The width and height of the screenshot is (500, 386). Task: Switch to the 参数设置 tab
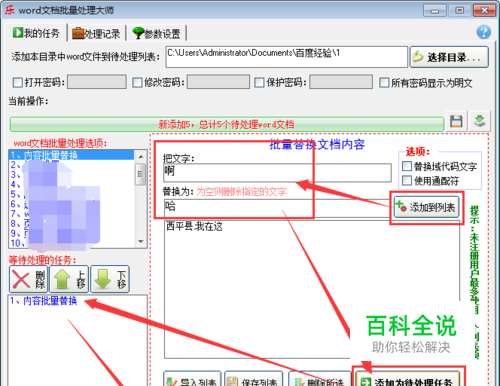tap(156, 33)
